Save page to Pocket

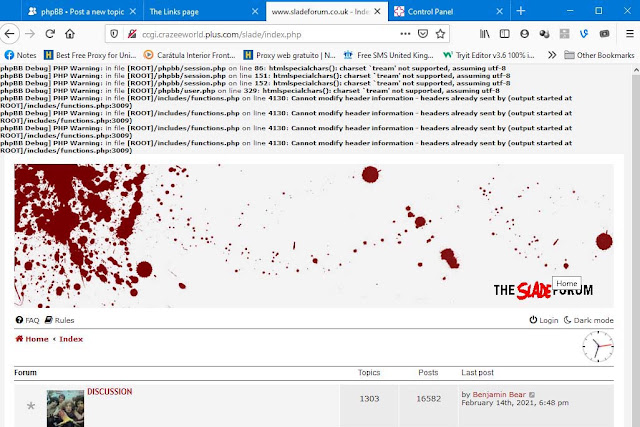click(x=423, y=34)
